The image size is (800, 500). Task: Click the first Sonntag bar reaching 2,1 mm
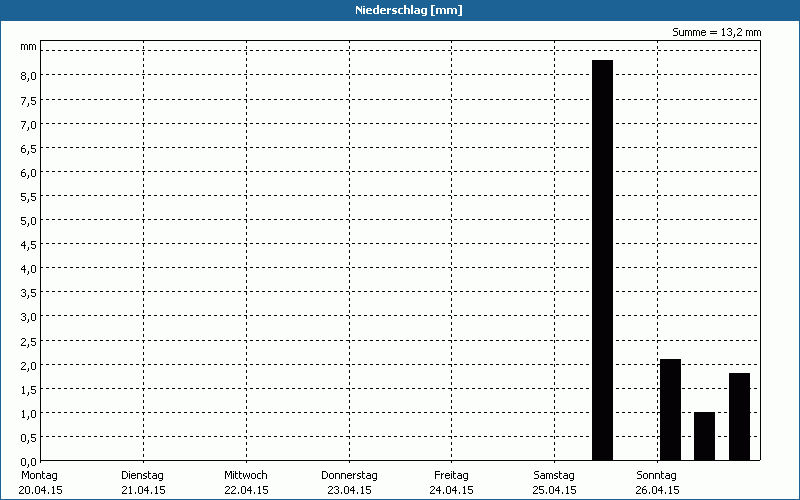click(670, 410)
